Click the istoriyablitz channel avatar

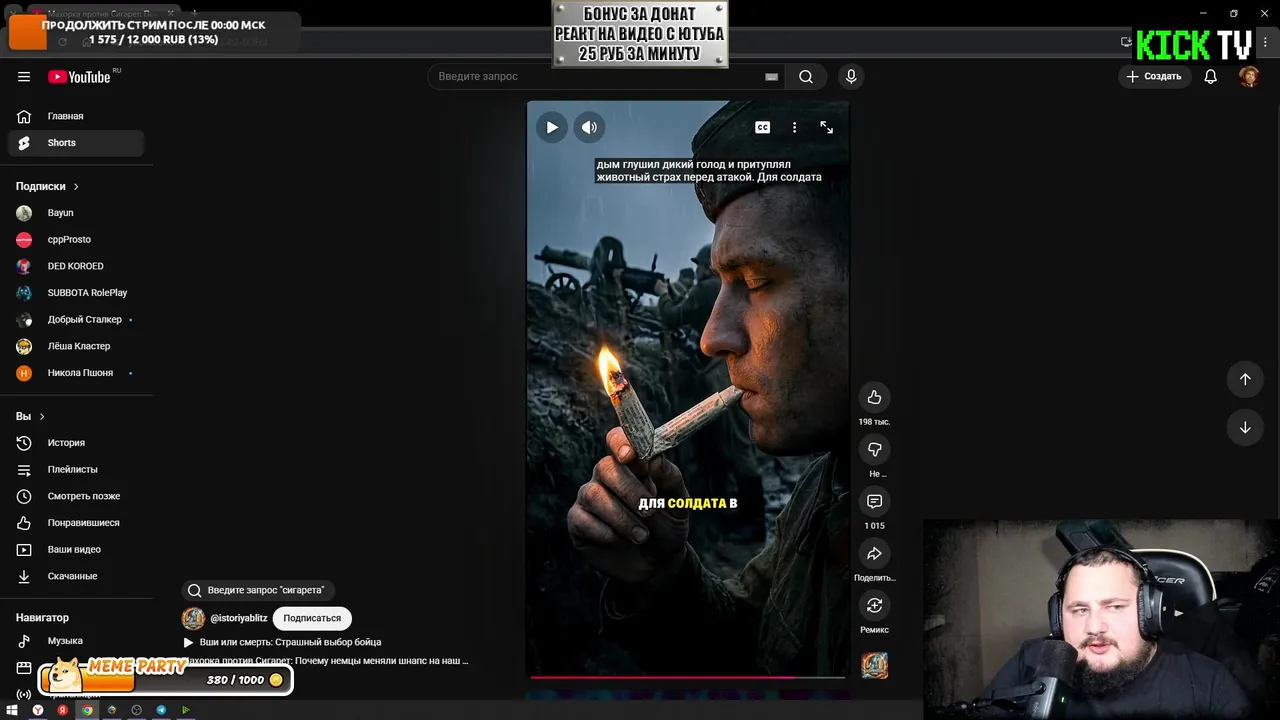click(x=193, y=618)
